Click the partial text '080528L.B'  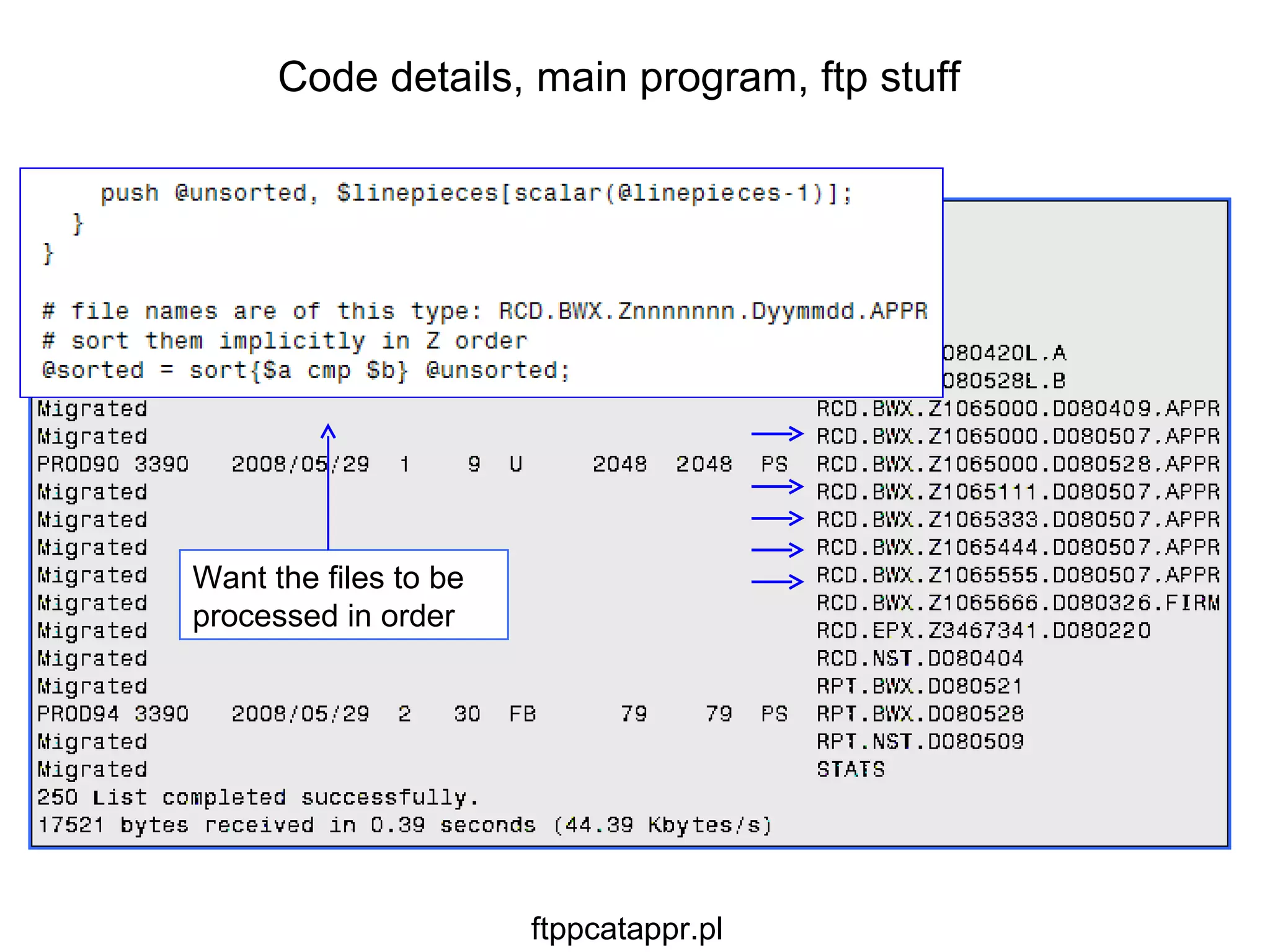click(x=1005, y=381)
